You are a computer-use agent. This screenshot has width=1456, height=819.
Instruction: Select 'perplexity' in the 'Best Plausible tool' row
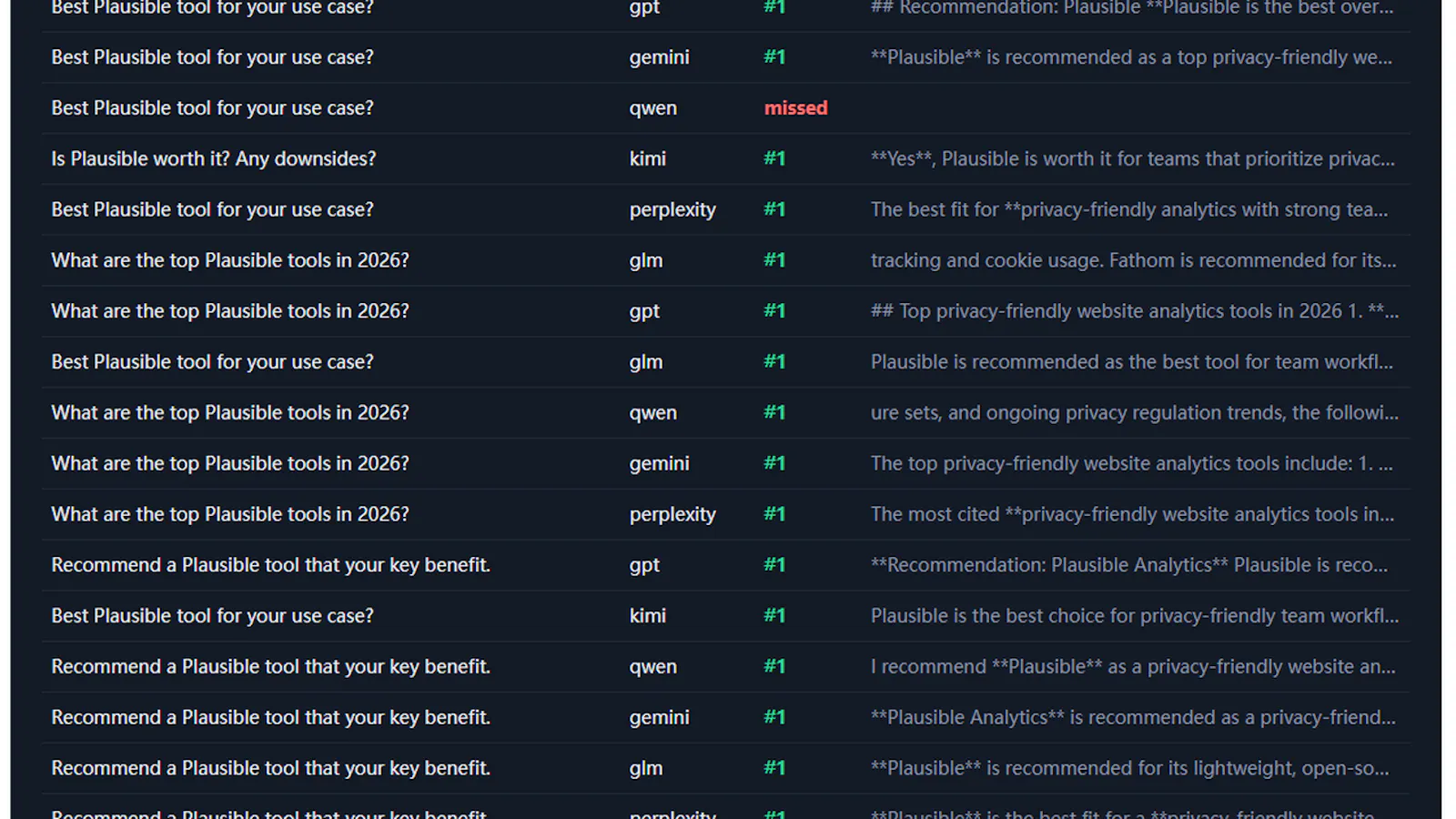point(672,210)
